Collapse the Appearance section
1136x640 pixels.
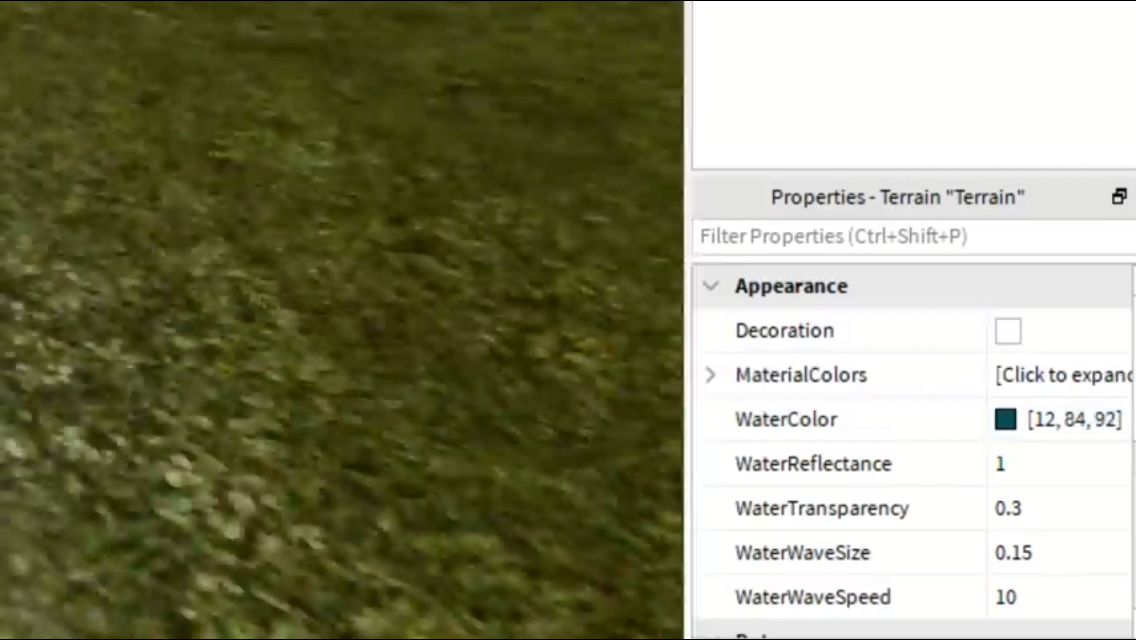tap(711, 286)
